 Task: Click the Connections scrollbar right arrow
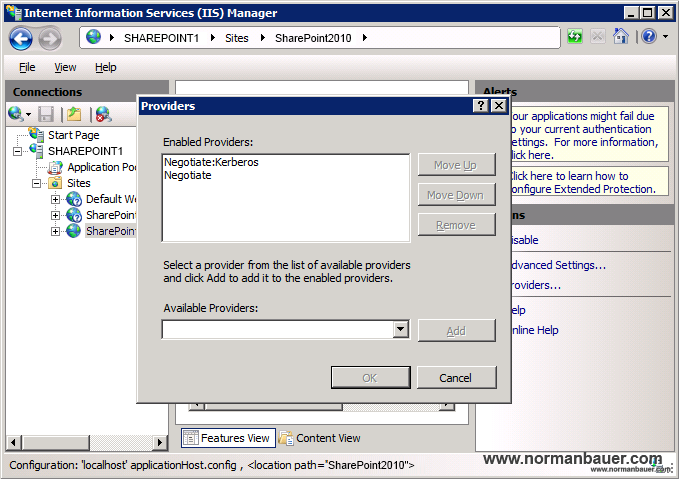pos(159,442)
